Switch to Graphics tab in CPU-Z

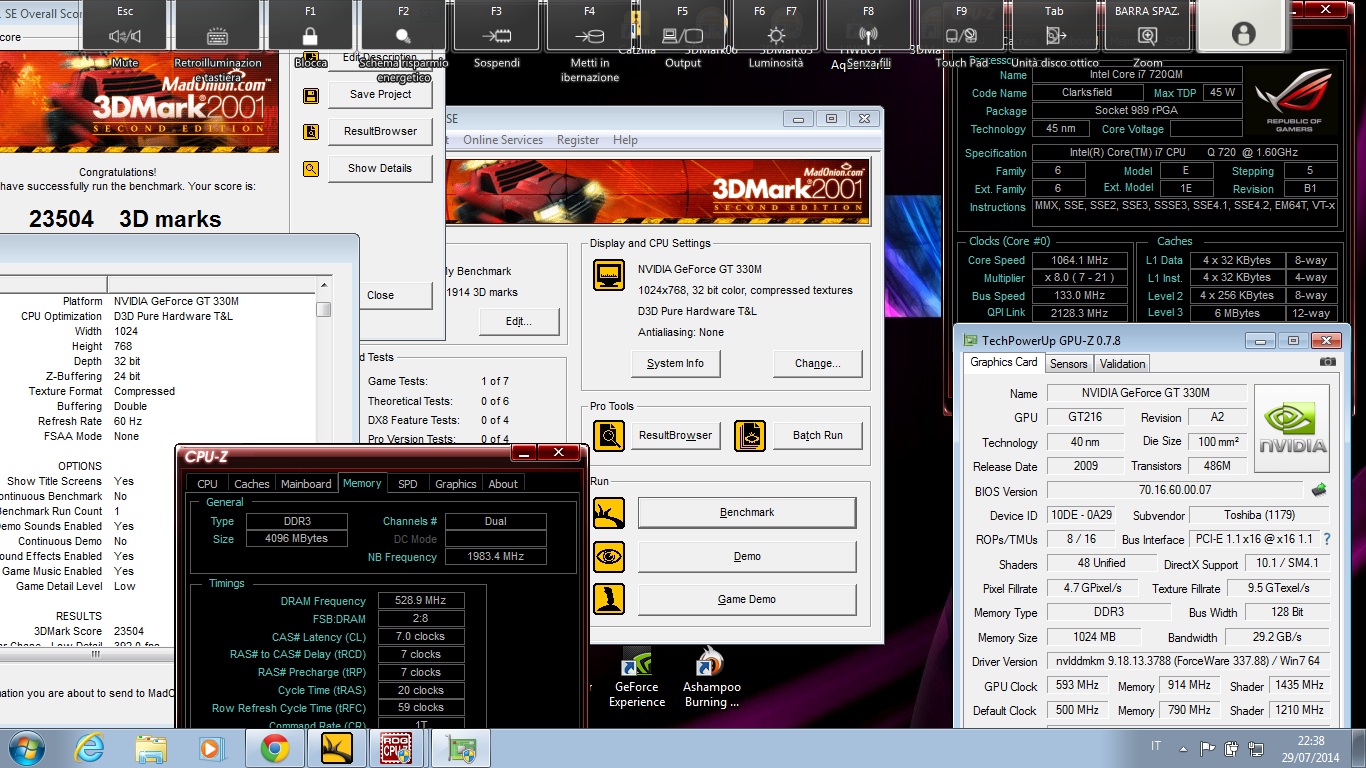[x=456, y=483]
